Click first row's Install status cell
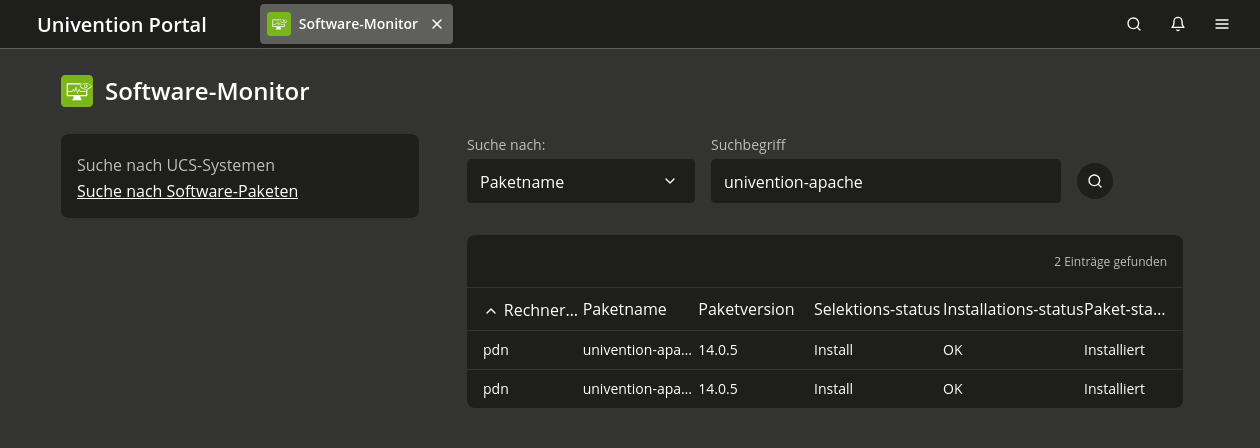 pyautogui.click(x=833, y=350)
